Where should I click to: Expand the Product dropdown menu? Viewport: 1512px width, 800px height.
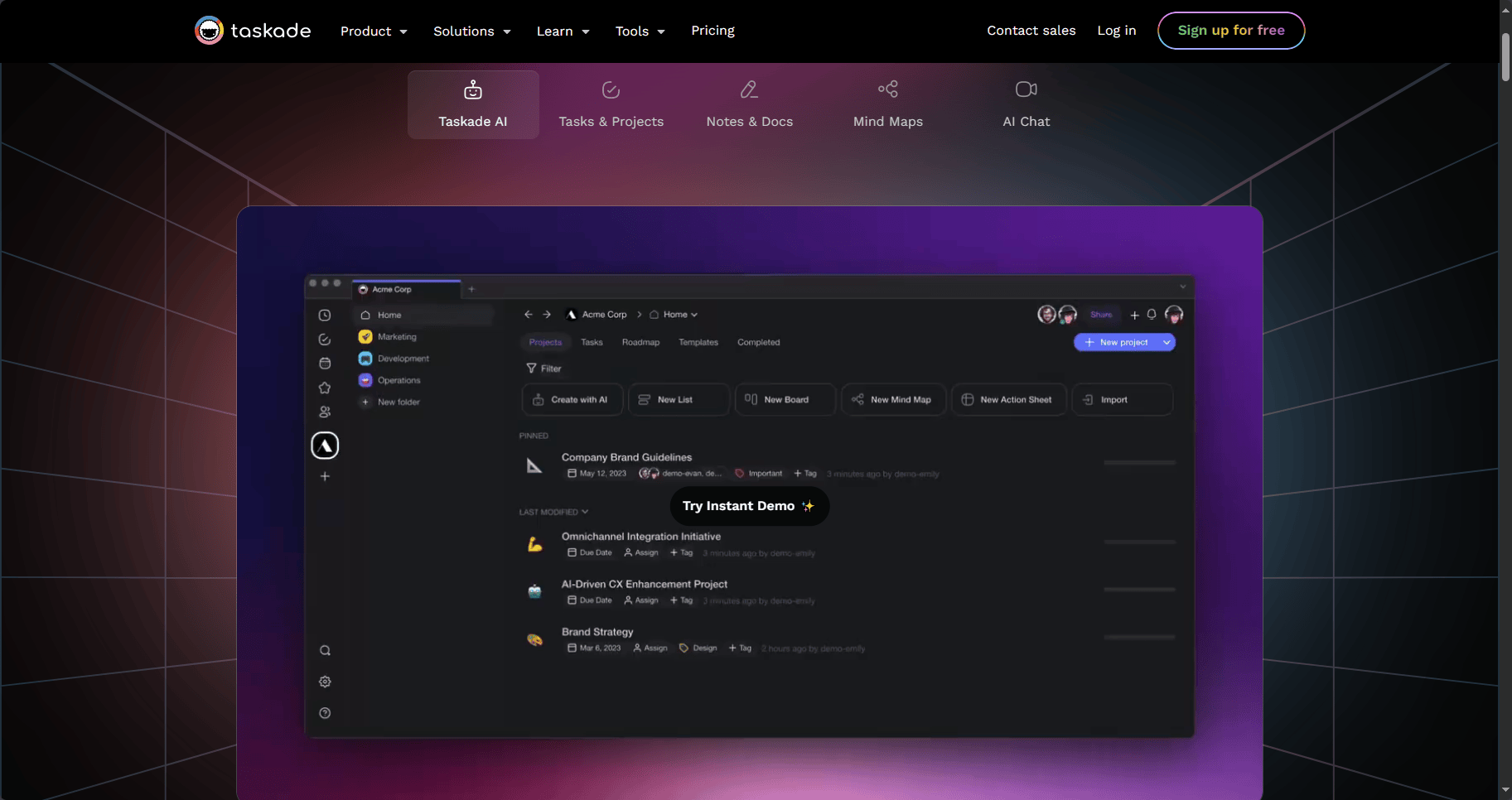click(x=374, y=31)
